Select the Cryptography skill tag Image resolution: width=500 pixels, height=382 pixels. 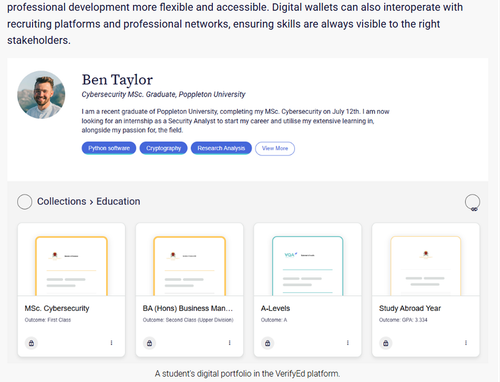163,148
